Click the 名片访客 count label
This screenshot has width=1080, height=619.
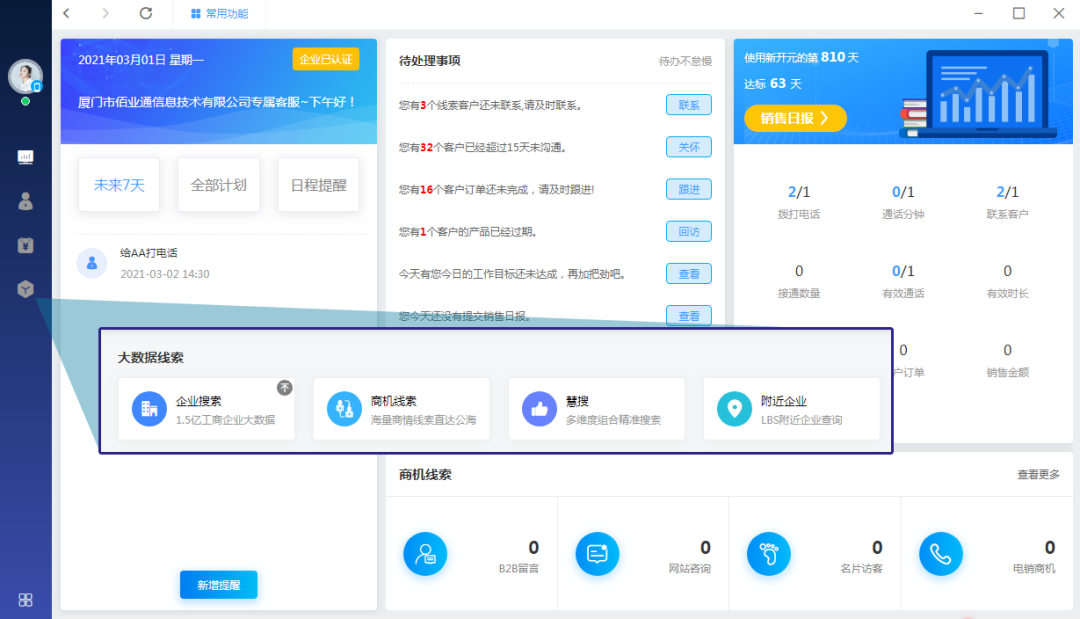862,569
